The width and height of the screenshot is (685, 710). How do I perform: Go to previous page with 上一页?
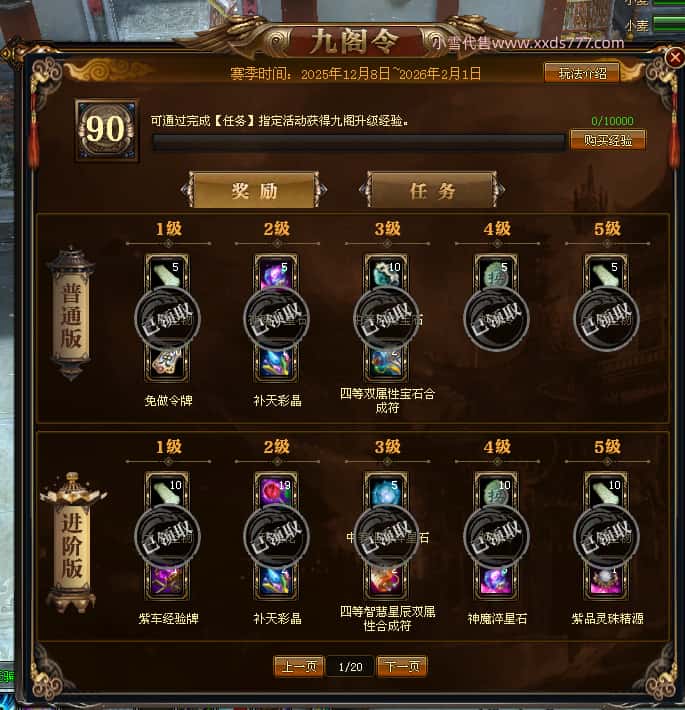click(299, 666)
